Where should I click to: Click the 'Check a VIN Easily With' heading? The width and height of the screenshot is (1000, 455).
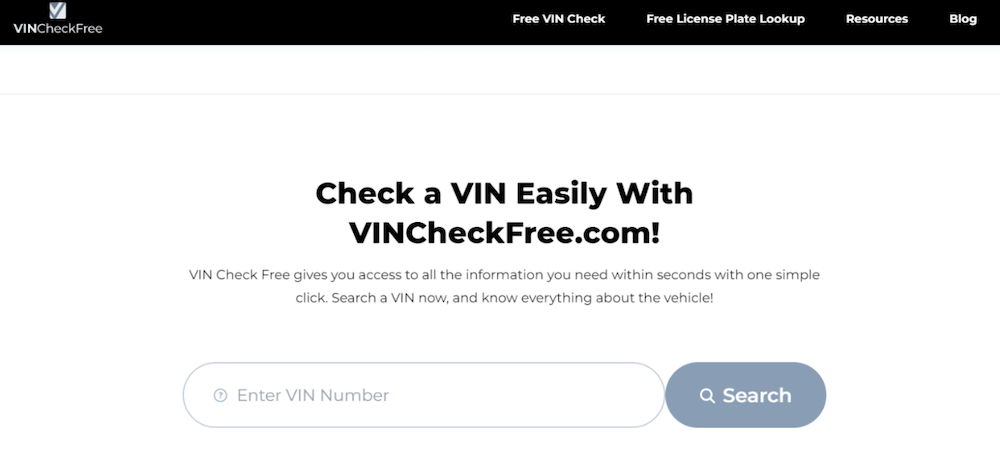pos(504,193)
